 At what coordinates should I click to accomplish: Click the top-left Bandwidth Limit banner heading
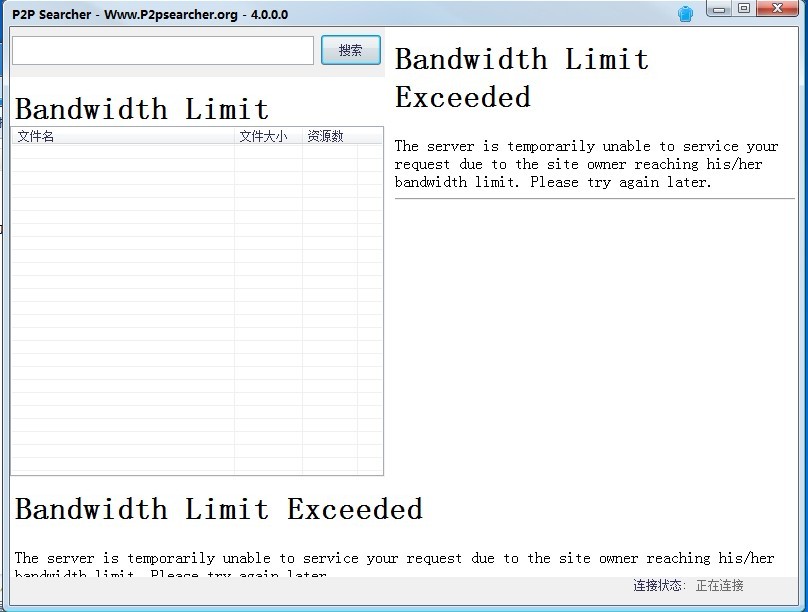click(142, 108)
